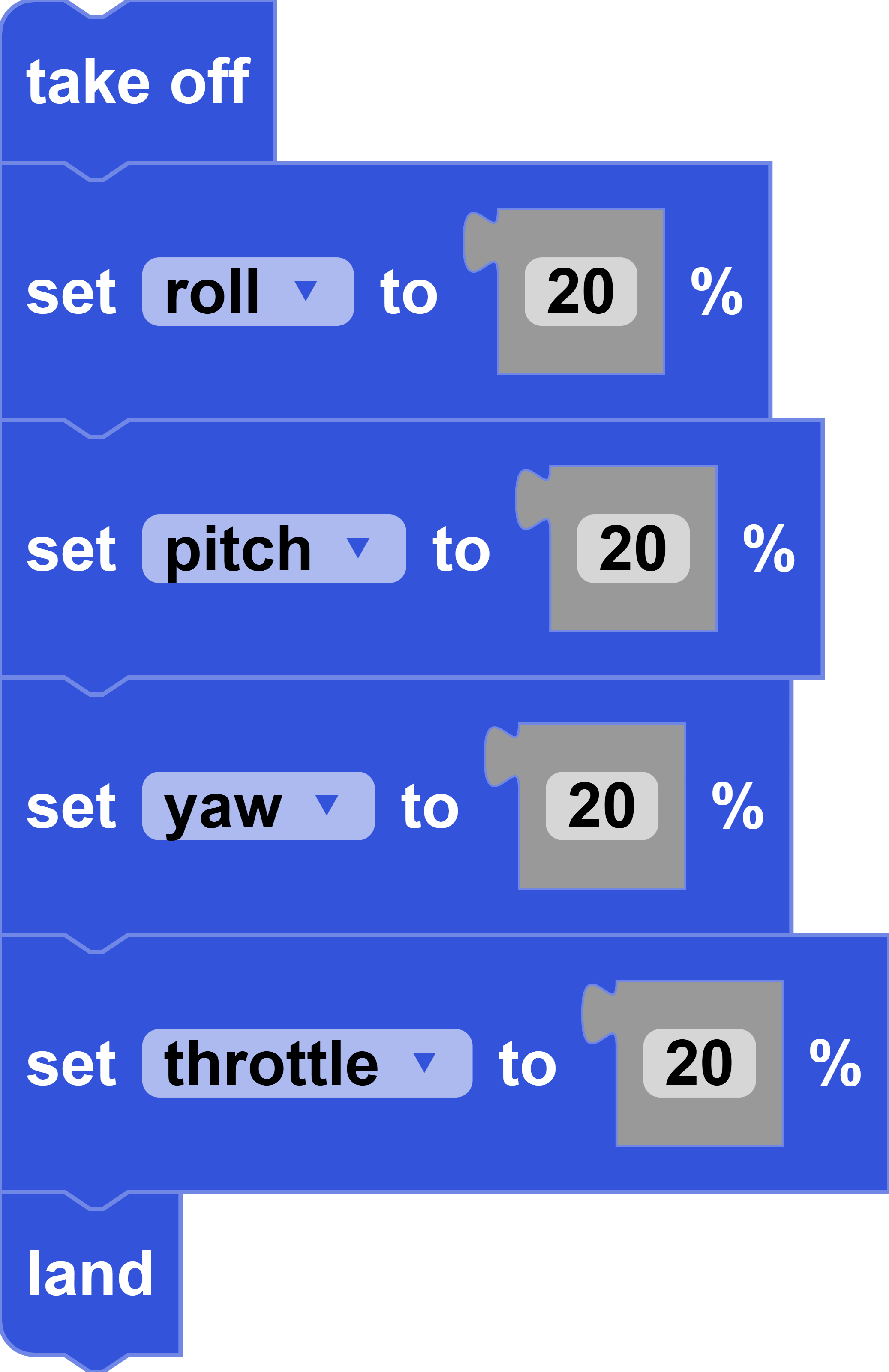This screenshot has height=1372, width=889.
Task: Click the yaw value field showing 20
Action: coord(601,806)
